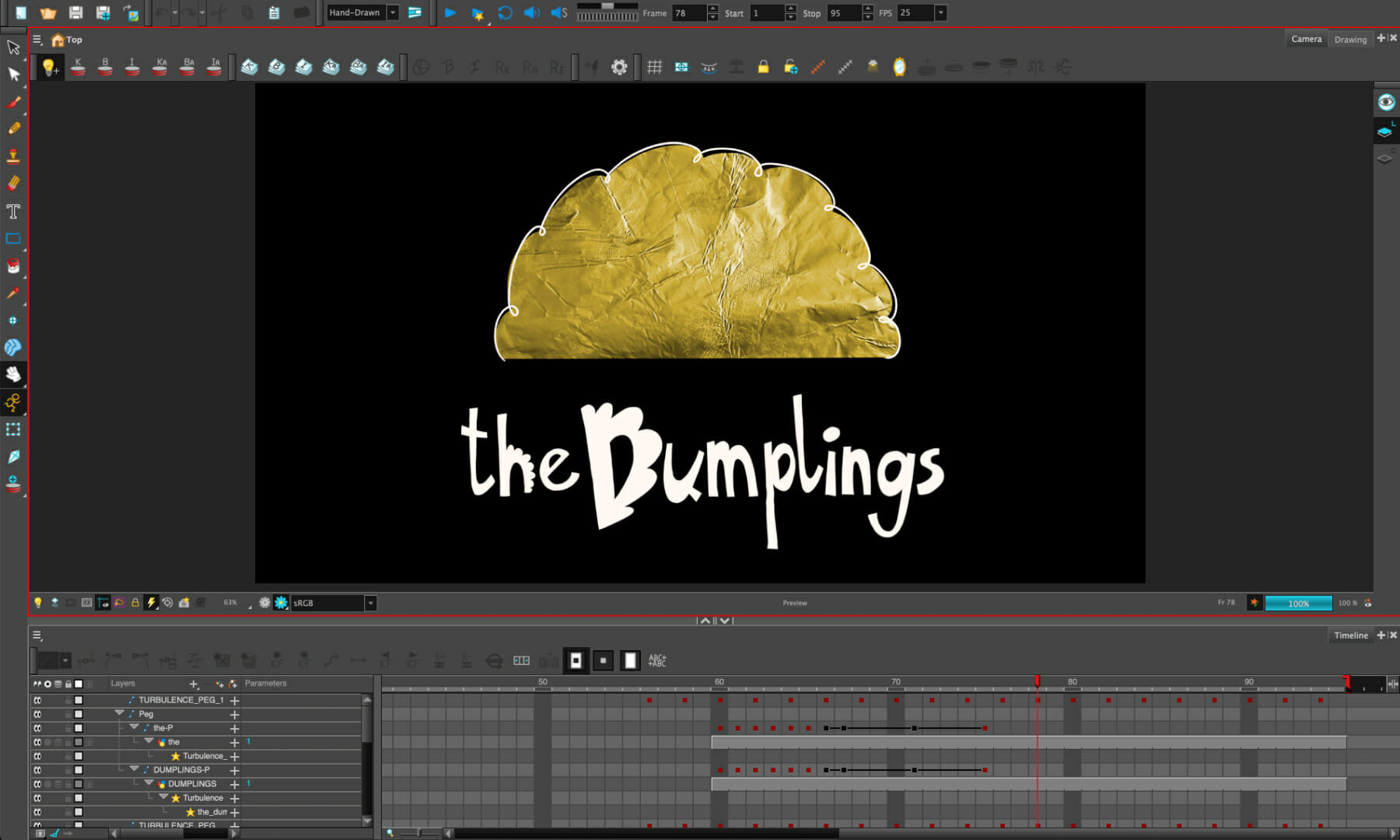Toggle visibility of DUMPLINGS layer
The image size is (1400, 840).
37,784
